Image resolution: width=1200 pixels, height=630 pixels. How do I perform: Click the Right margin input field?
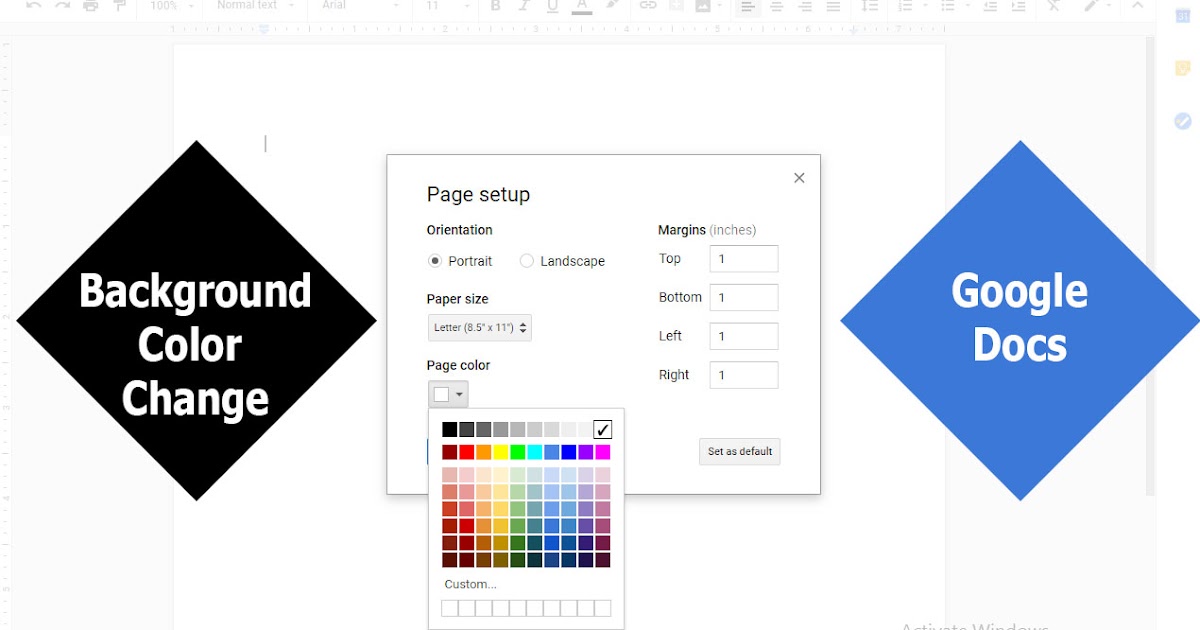(744, 375)
